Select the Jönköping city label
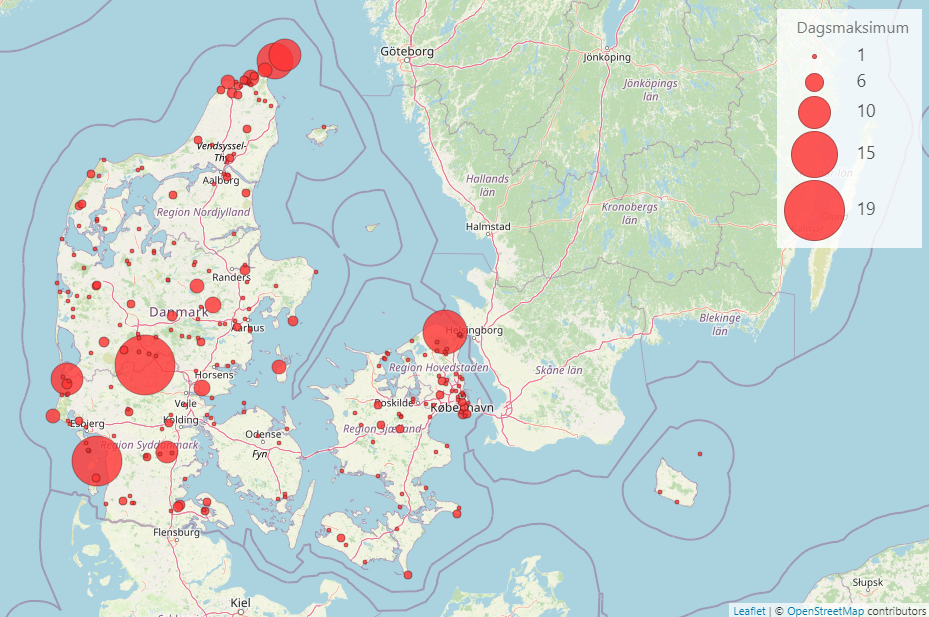929x617 pixels. pyautogui.click(x=607, y=57)
